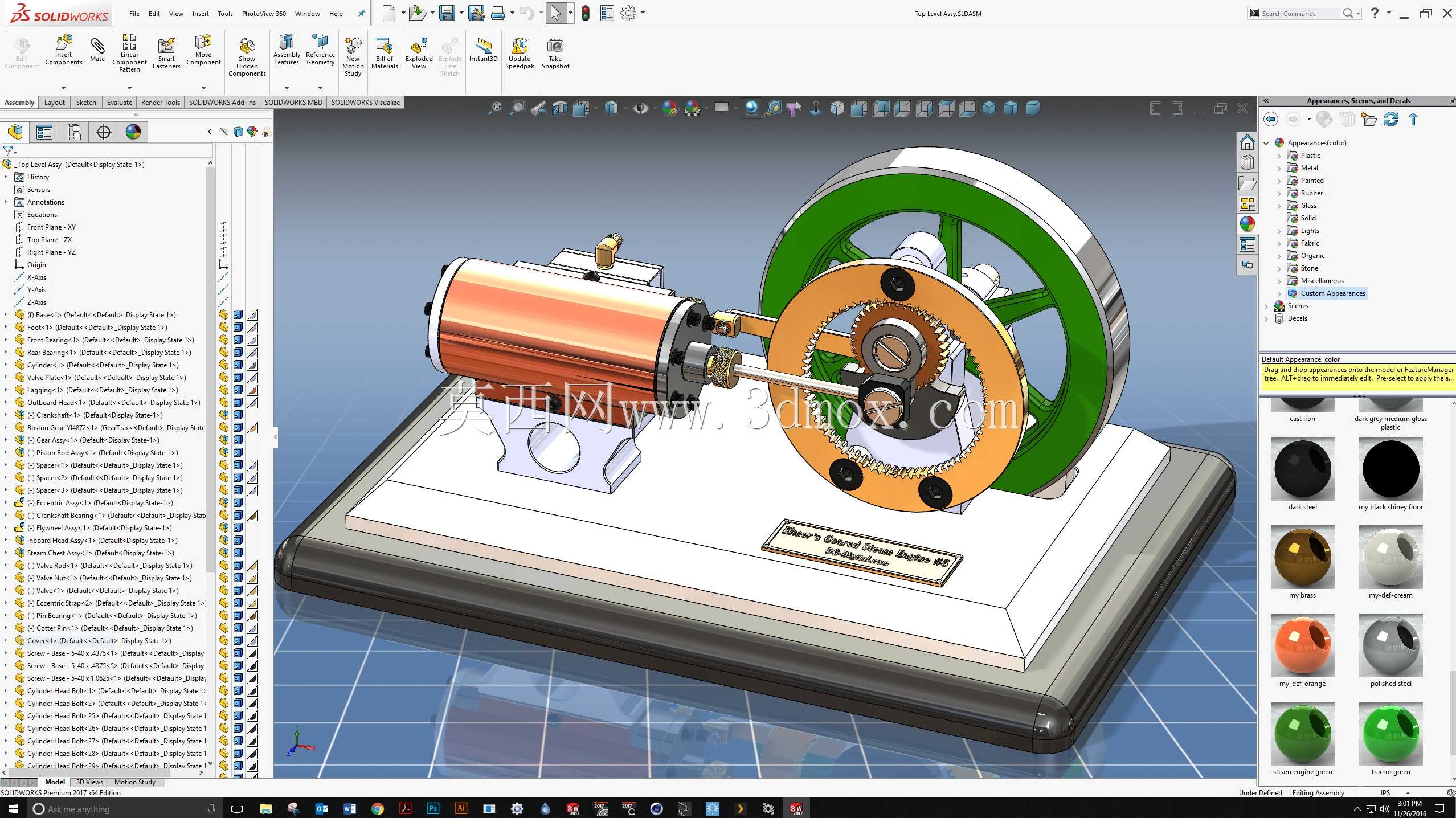The image size is (1456, 818).
Task: Open the ConfigurationManager tab icon
Action: [74, 132]
